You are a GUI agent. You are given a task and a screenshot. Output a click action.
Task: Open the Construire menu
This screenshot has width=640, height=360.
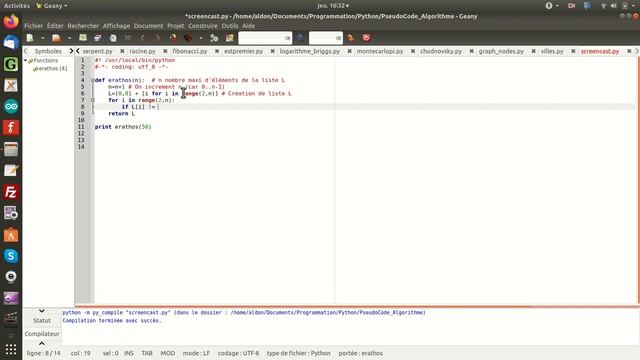click(x=203, y=26)
